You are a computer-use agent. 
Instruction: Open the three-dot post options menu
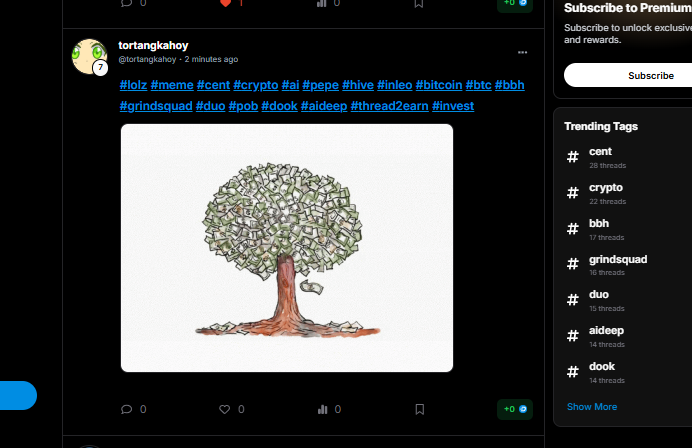point(523,52)
